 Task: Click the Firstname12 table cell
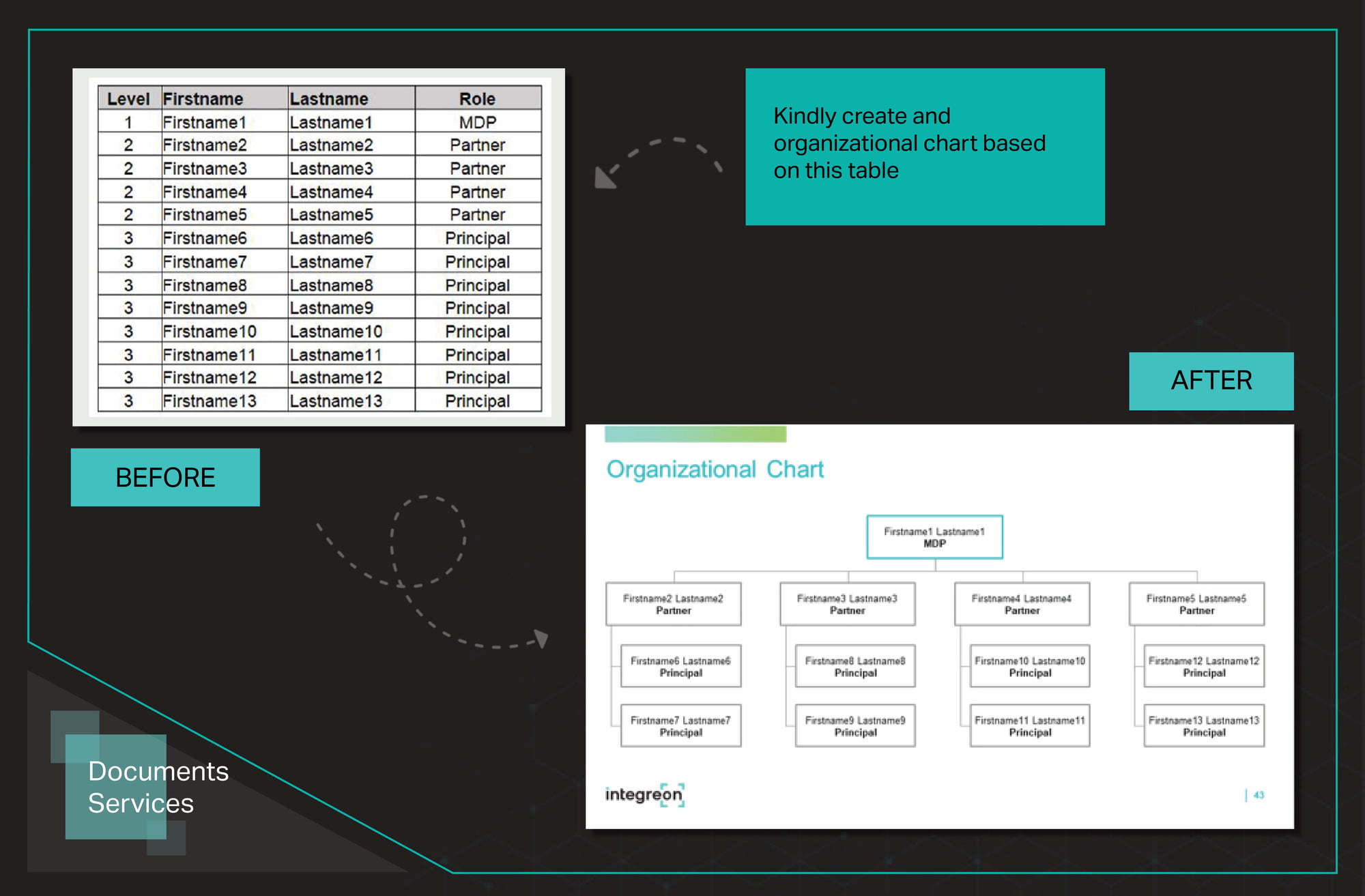[x=225, y=377]
